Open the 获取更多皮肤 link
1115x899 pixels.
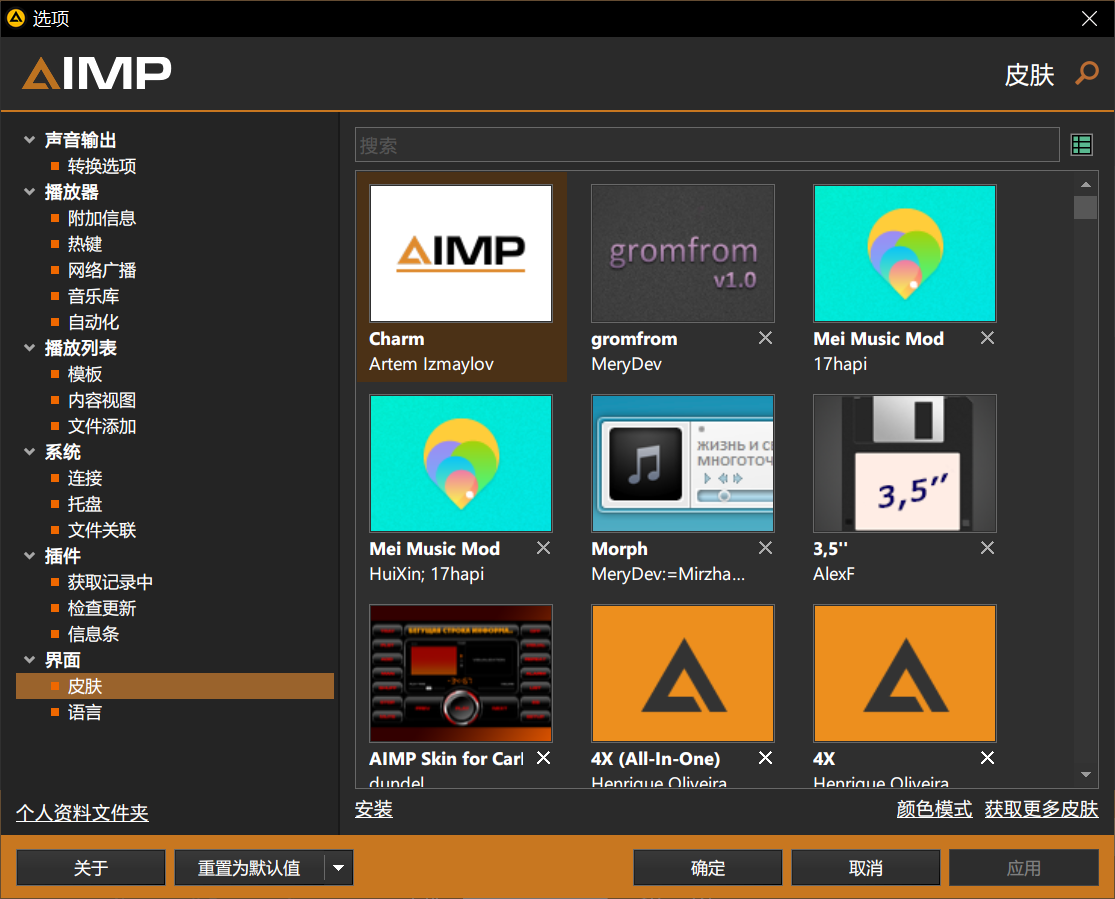[1041, 809]
